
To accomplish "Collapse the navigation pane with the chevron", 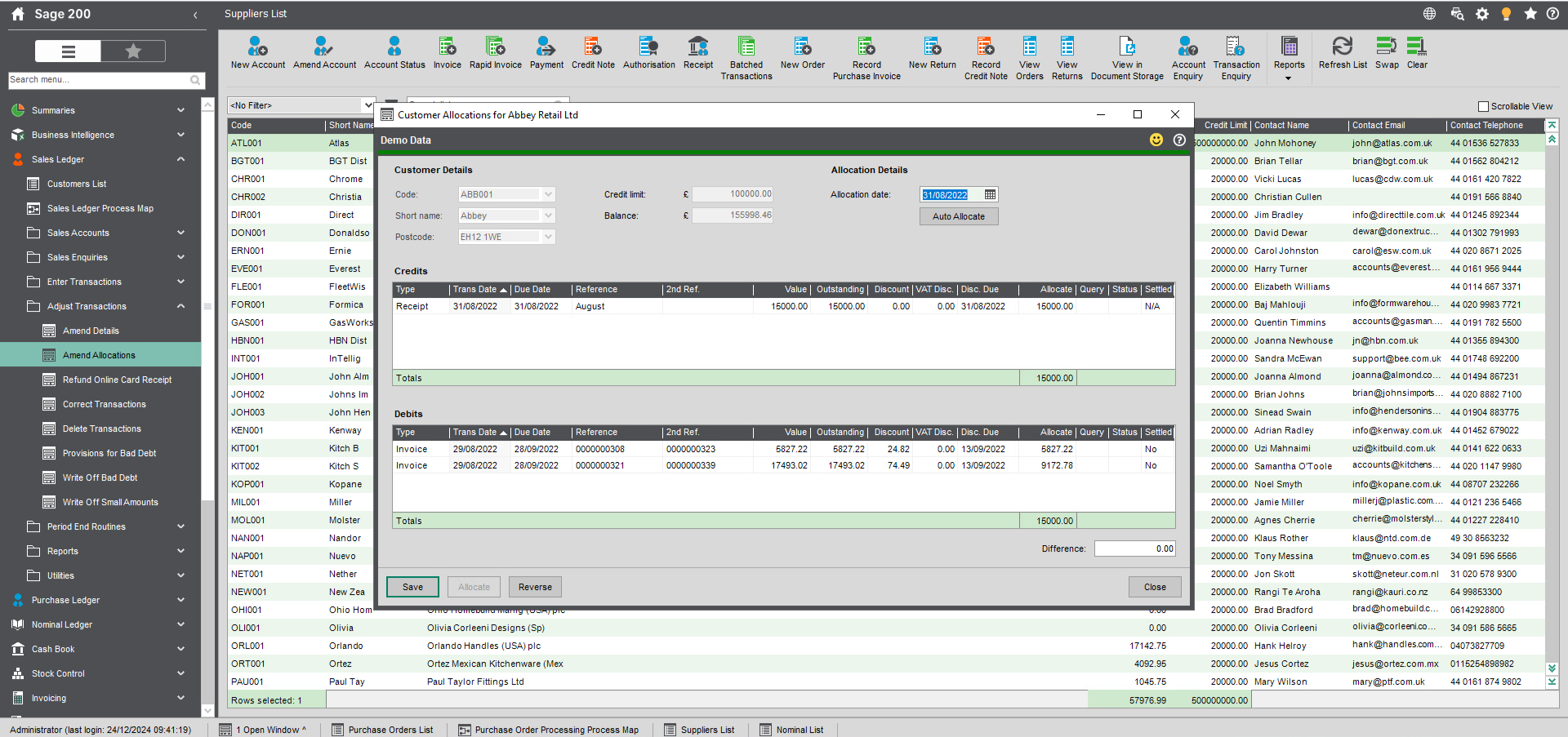I will tap(195, 15).
